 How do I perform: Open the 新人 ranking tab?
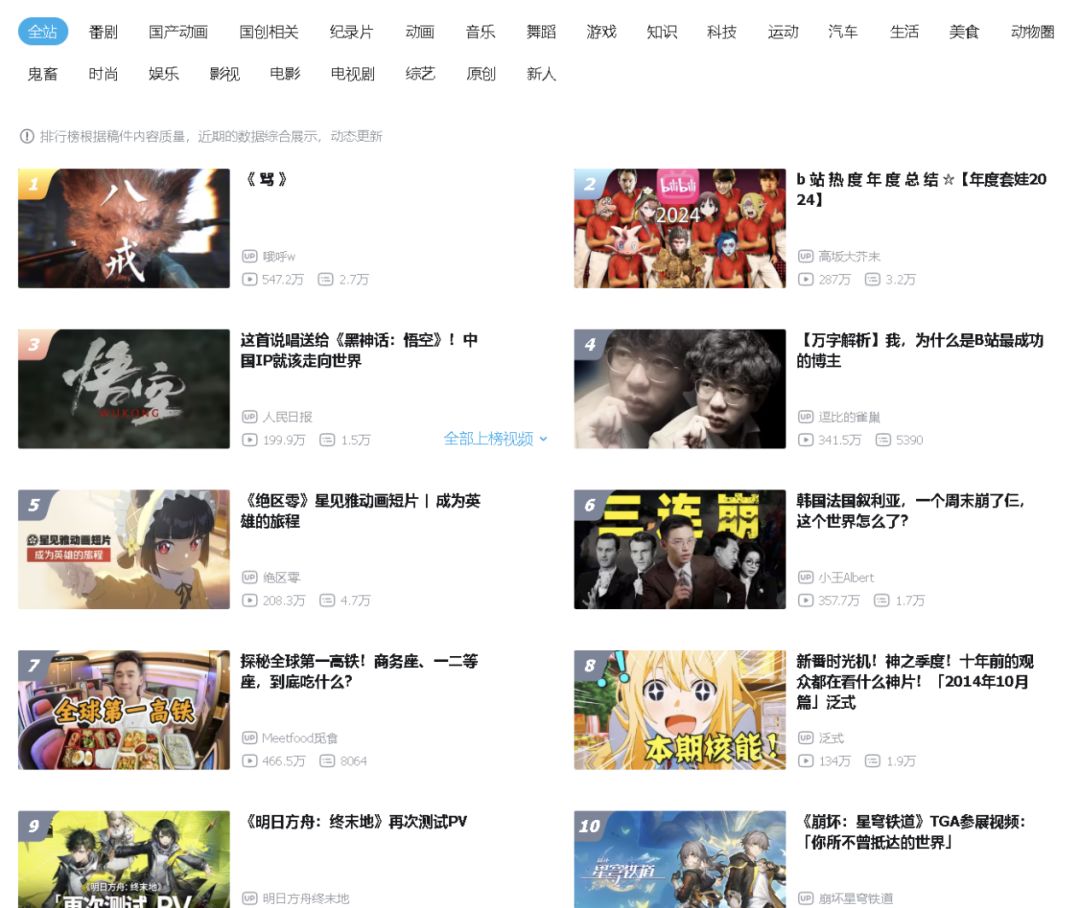(x=541, y=74)
